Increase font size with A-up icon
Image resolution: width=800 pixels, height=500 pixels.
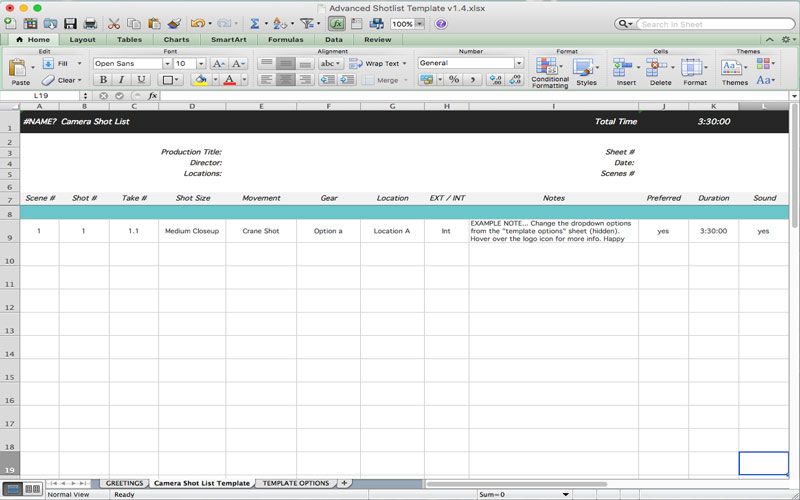(x=218, y=63)
